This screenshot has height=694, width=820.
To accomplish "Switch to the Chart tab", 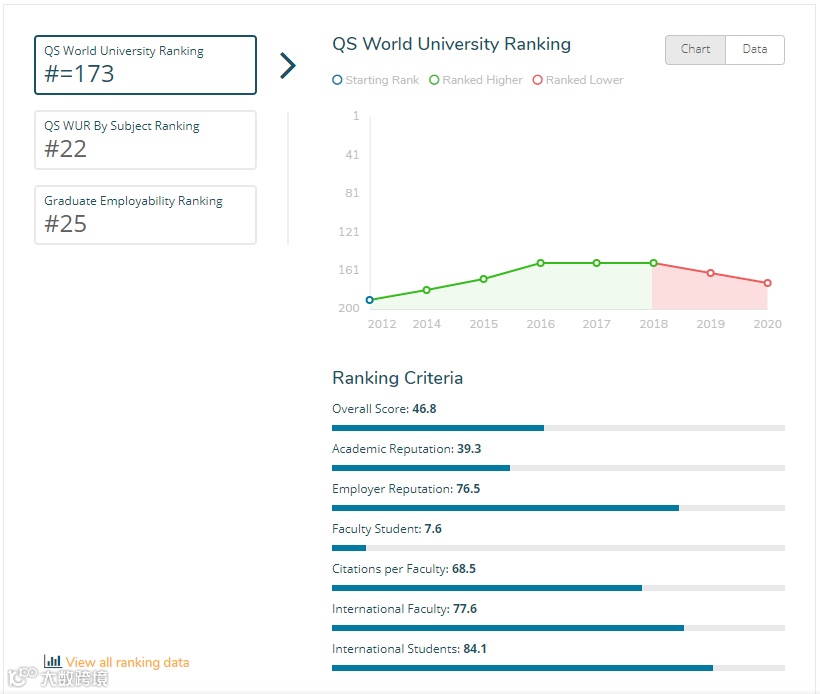I will (x=695, y=50).
